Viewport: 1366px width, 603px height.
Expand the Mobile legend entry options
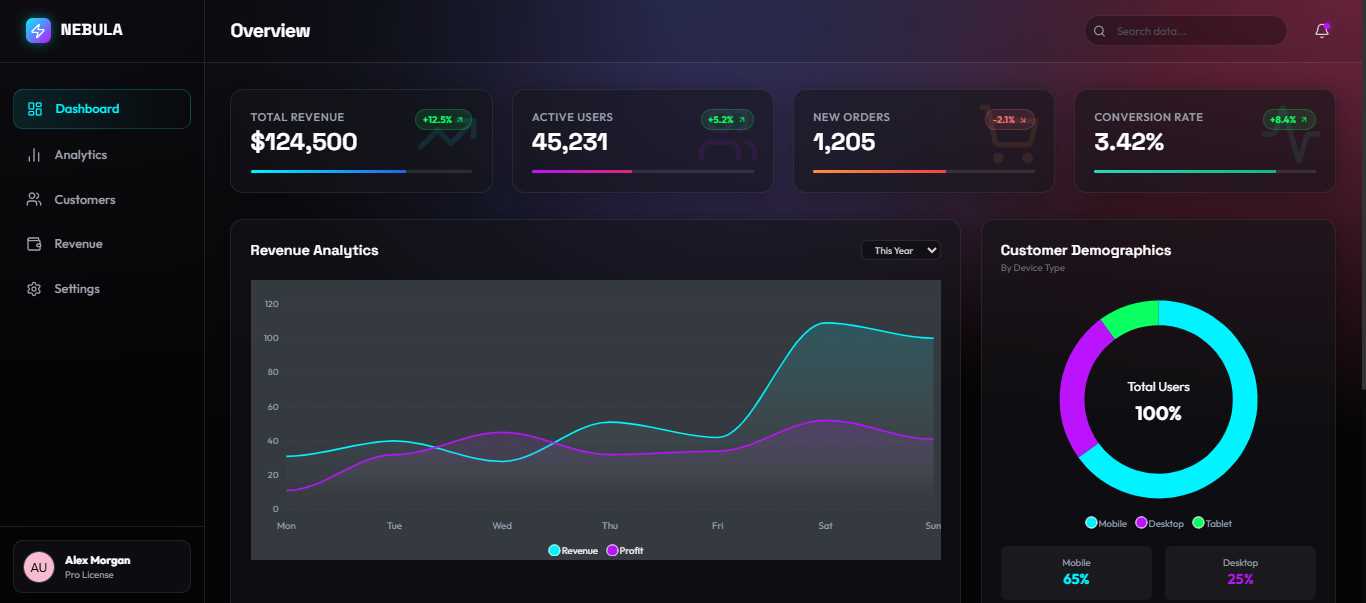click(1104, 523)
